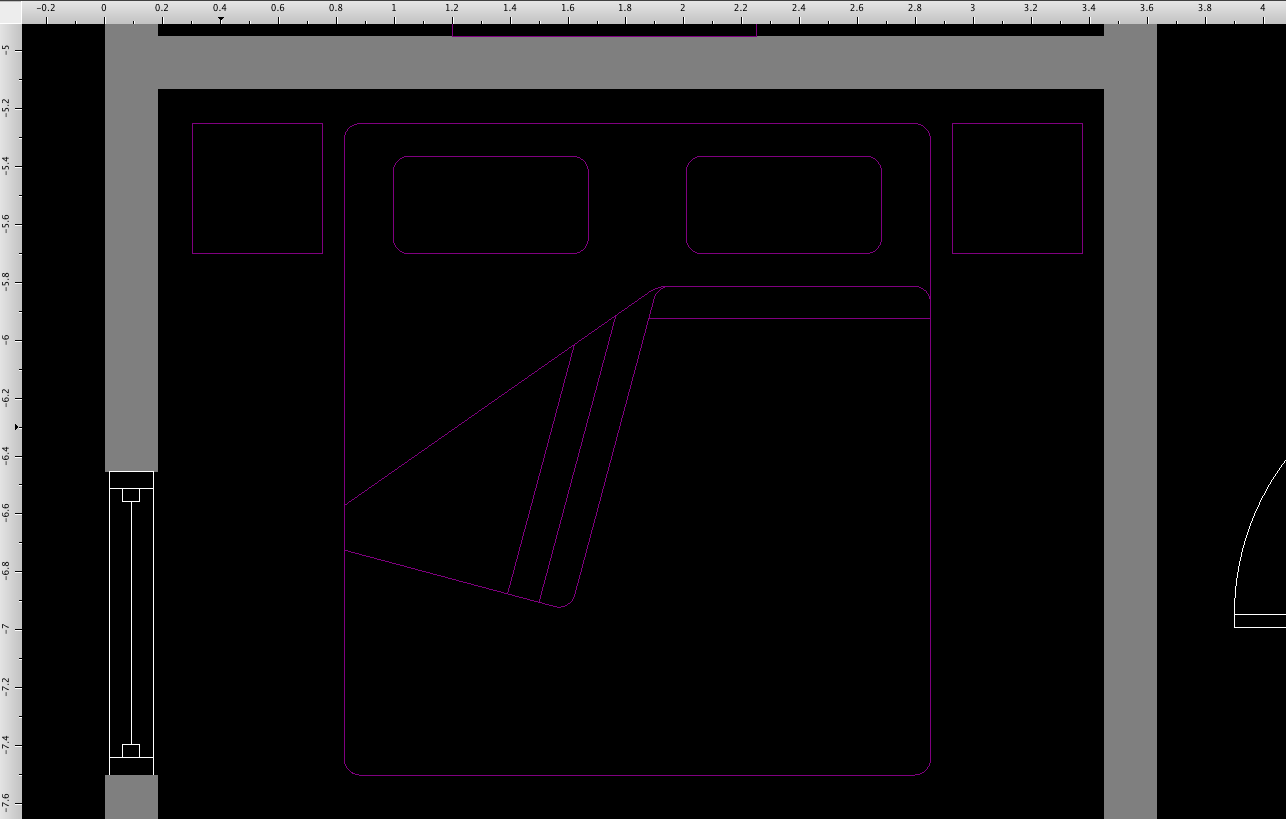
Task: Select the left nightstand square
Action: (257, 188)
